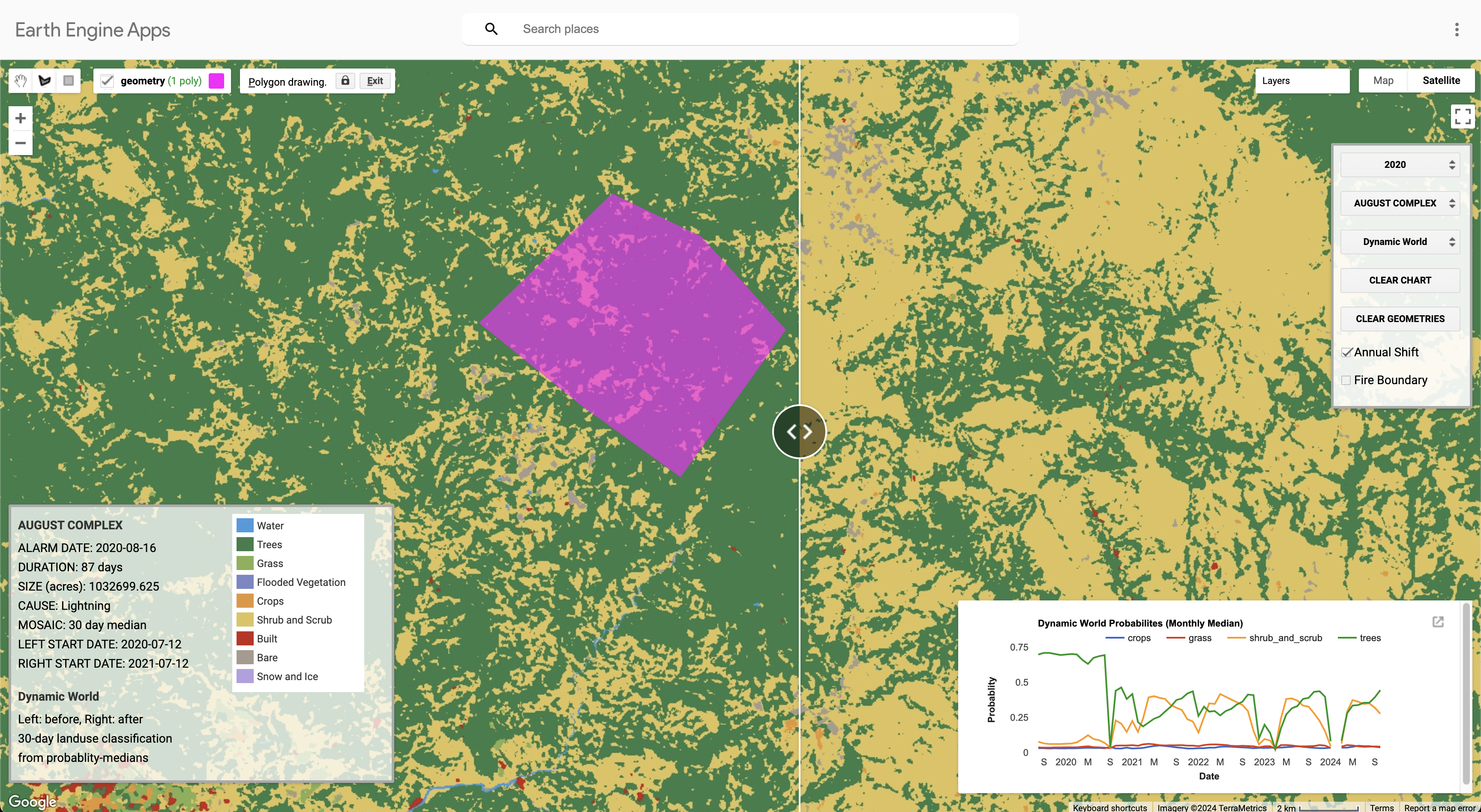Open the chart in a new window

(x=1438, y=622)
